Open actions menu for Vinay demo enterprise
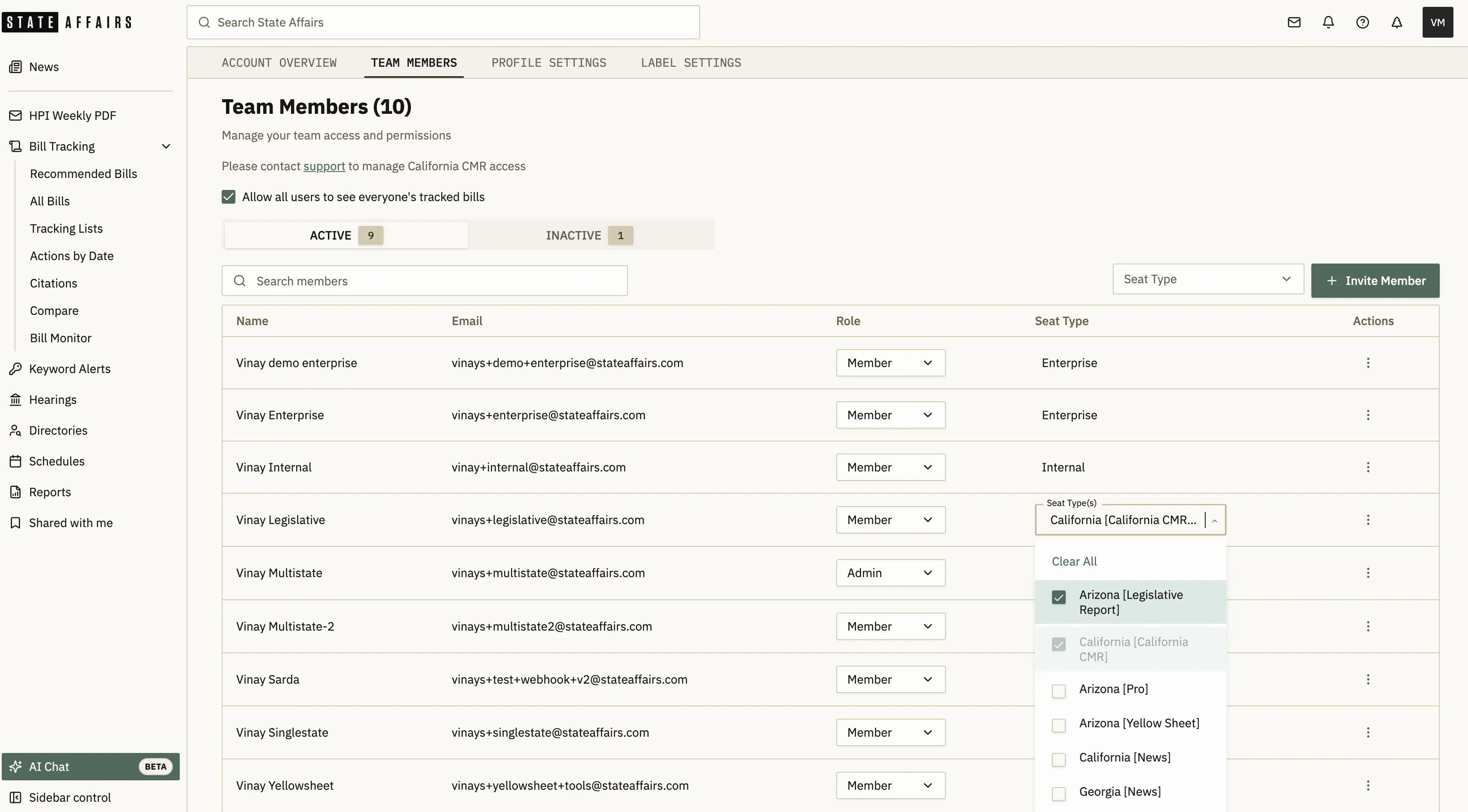 [1368, 363]
